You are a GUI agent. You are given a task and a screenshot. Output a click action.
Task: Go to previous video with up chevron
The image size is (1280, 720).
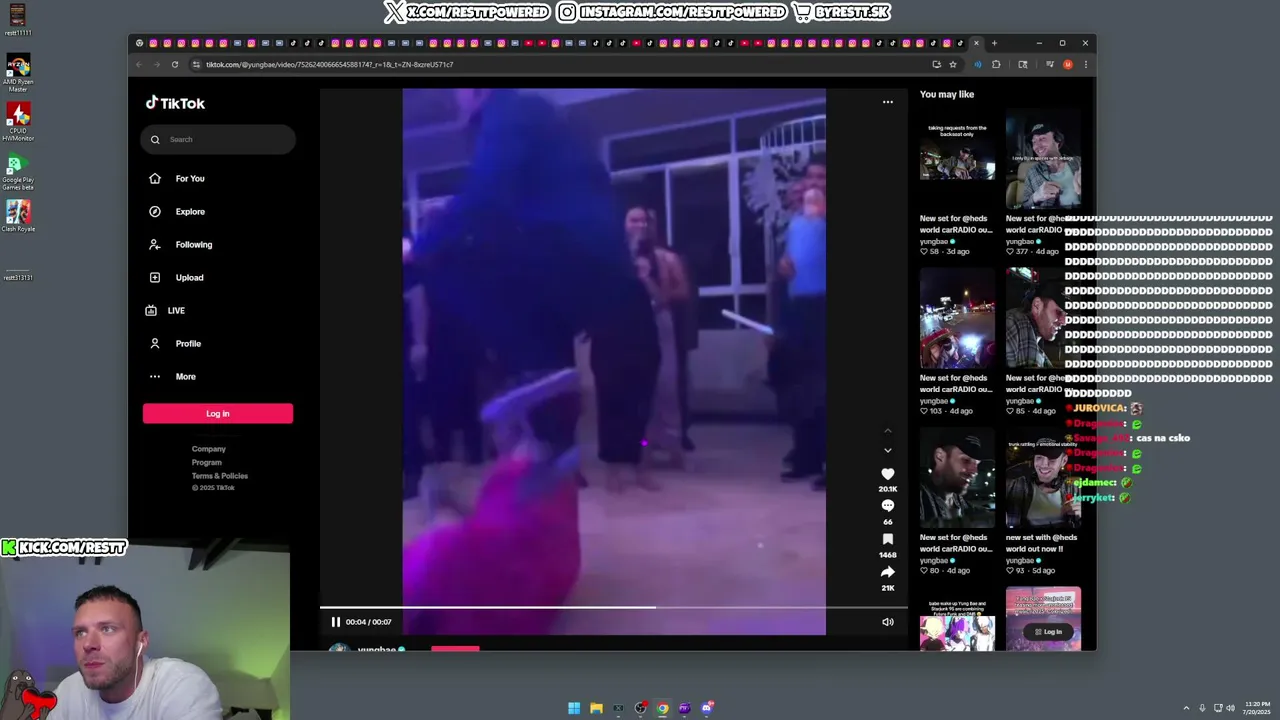887,431
